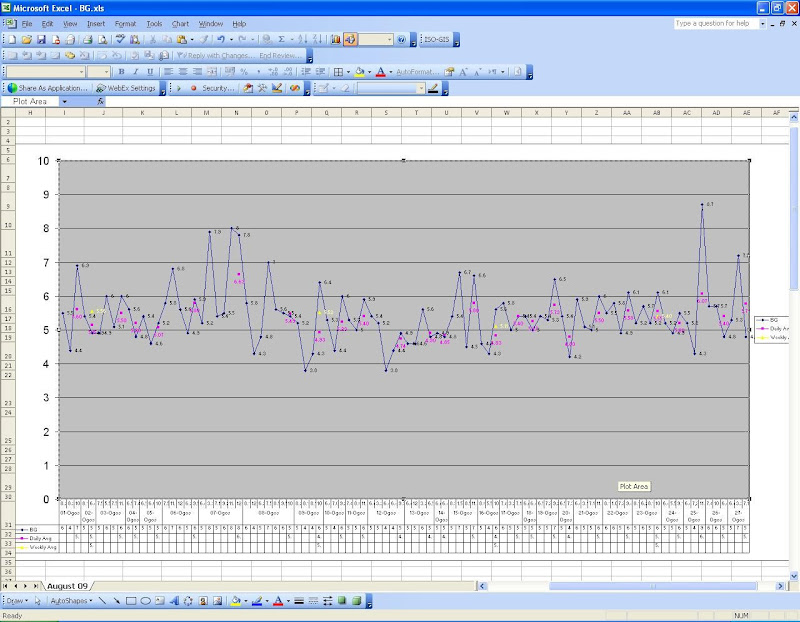The image size is (800, 622).
Task: Open the Draw menu dropdown
Action: tap(18, 601)
